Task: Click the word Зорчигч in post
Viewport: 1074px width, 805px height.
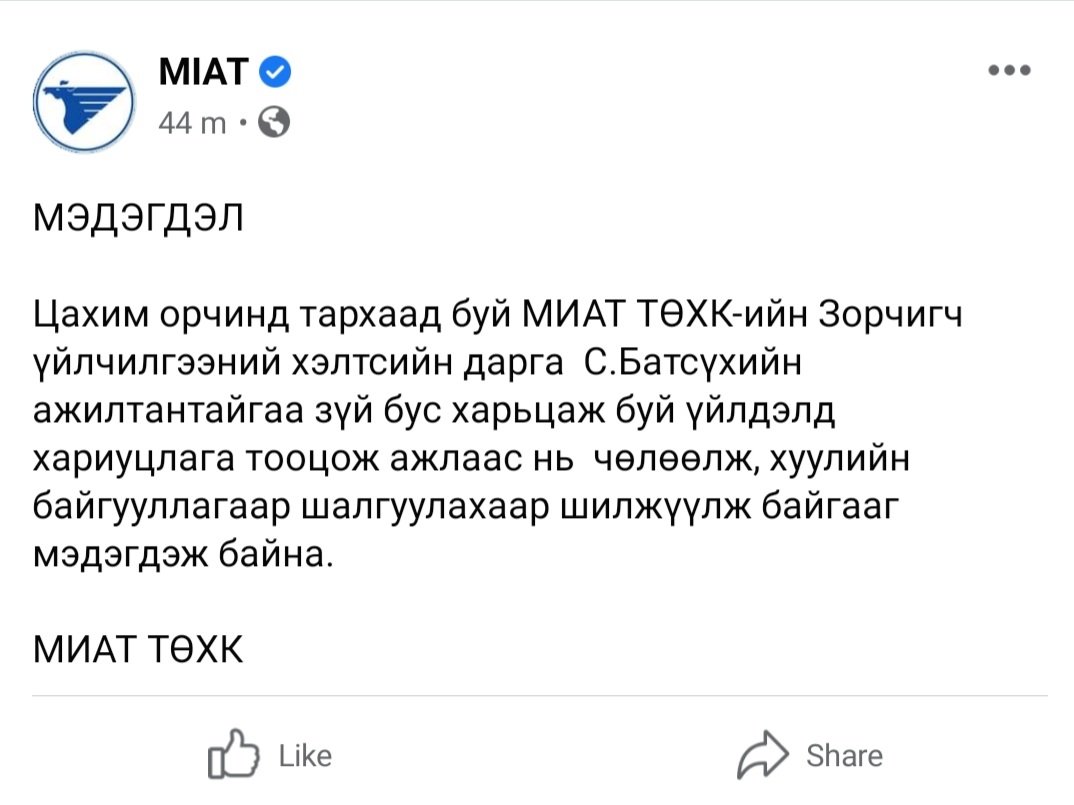Action: pos(890,316)
